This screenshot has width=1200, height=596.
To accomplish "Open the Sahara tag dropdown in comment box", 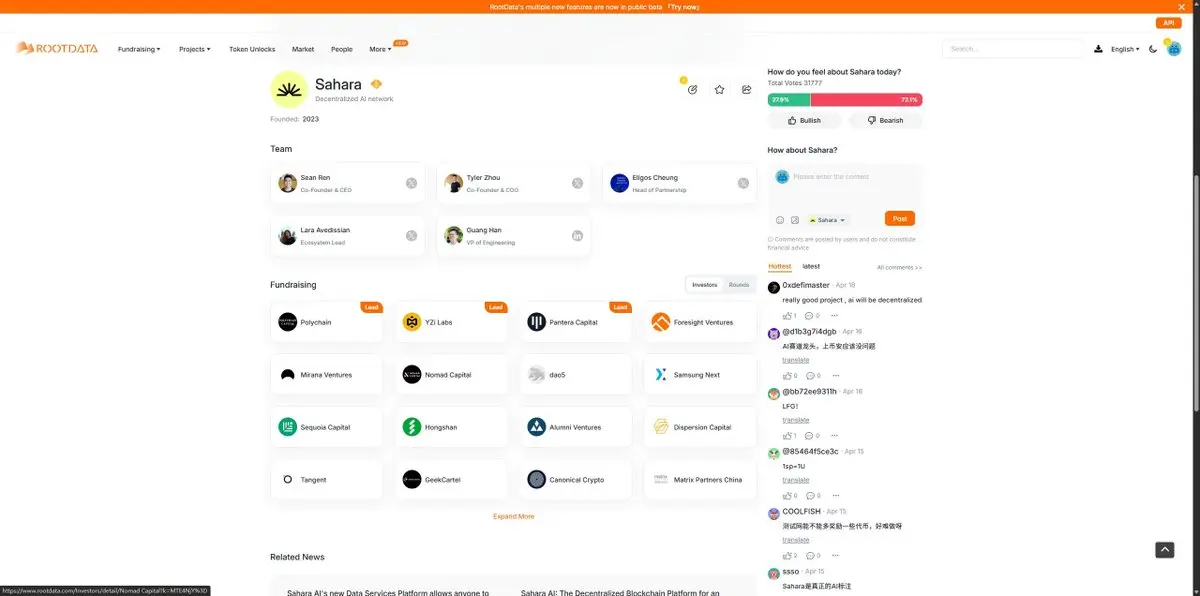I will coord(828,220).
